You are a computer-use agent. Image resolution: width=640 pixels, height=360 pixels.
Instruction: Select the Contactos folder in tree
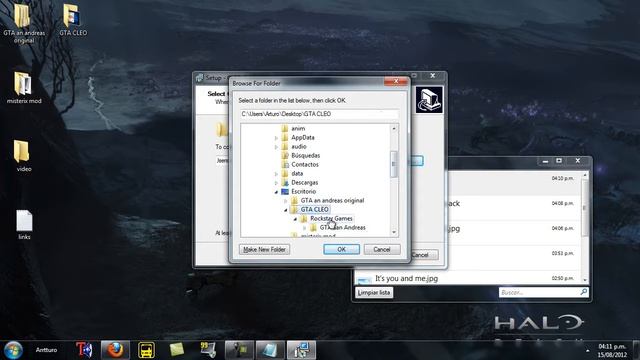pyautogui.click(x=304, y=164)
